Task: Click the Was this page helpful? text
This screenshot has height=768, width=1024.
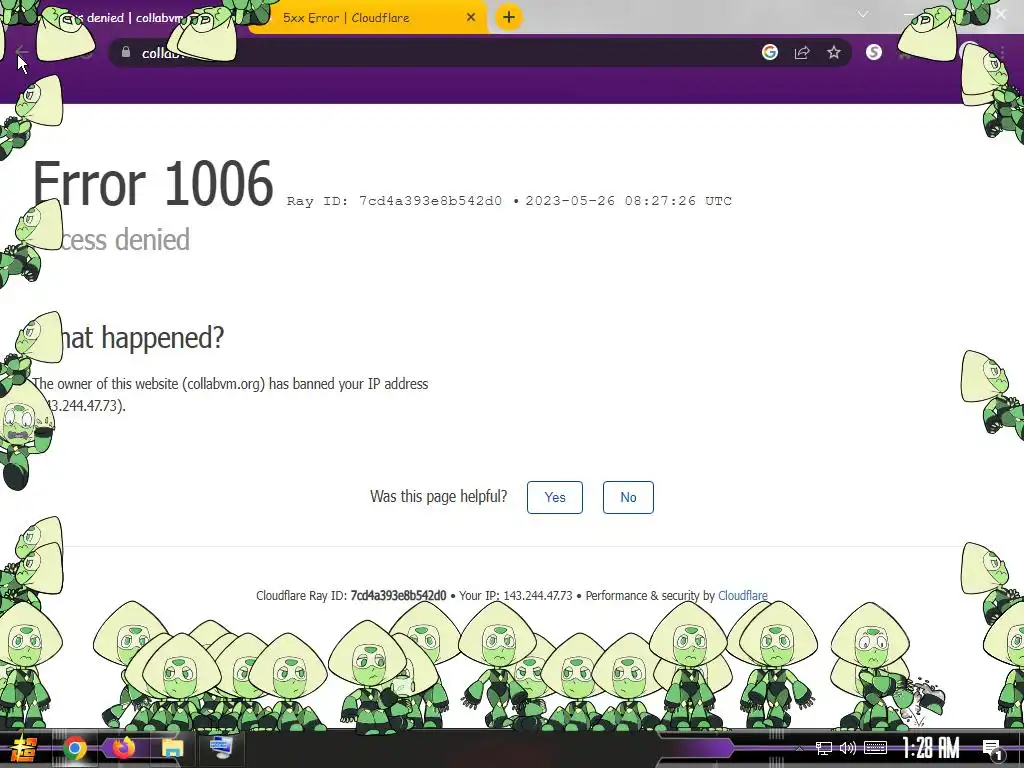Action: (x=438, y=496)
